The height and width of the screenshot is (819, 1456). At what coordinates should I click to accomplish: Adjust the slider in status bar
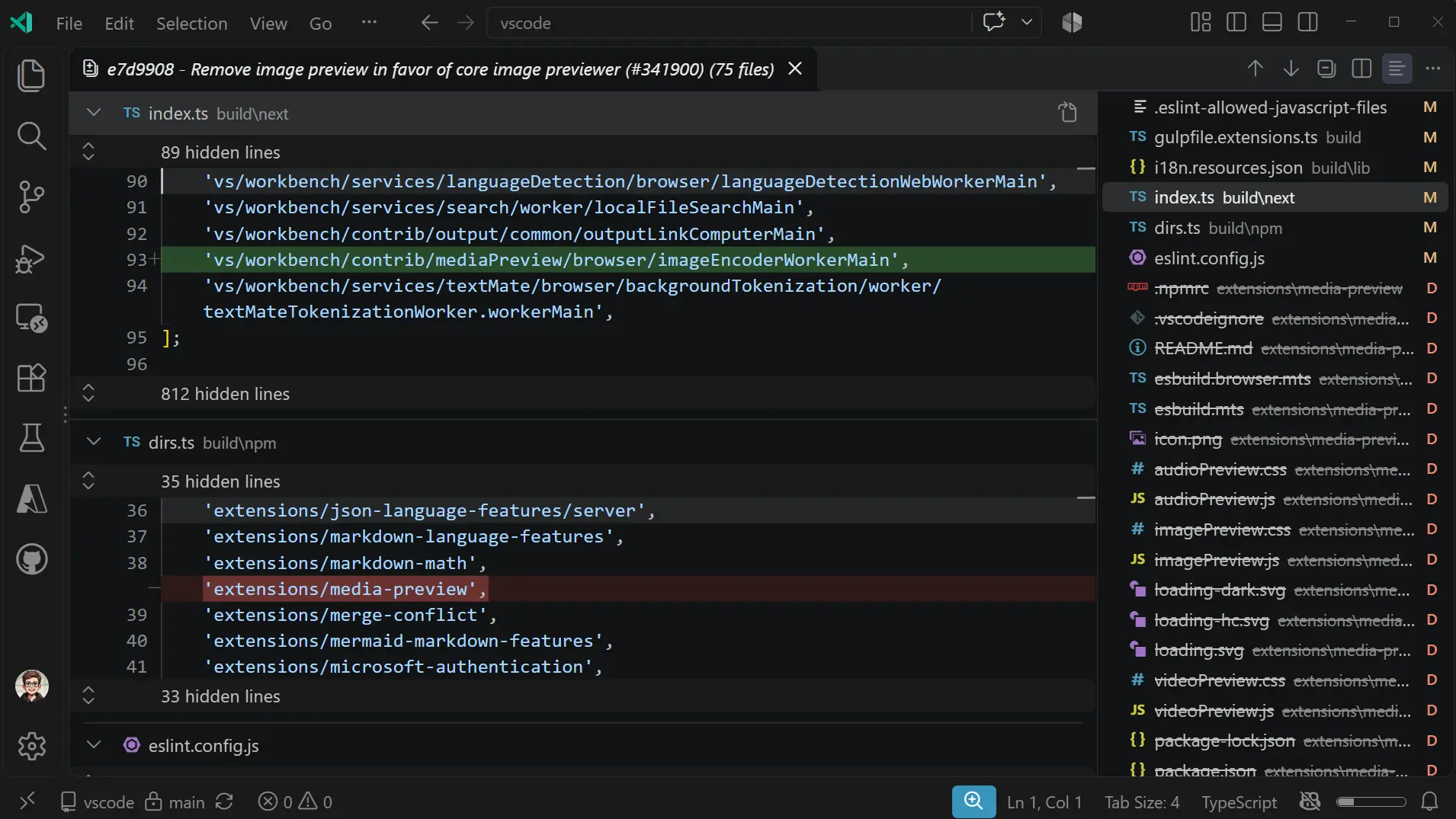[1371, 801]
